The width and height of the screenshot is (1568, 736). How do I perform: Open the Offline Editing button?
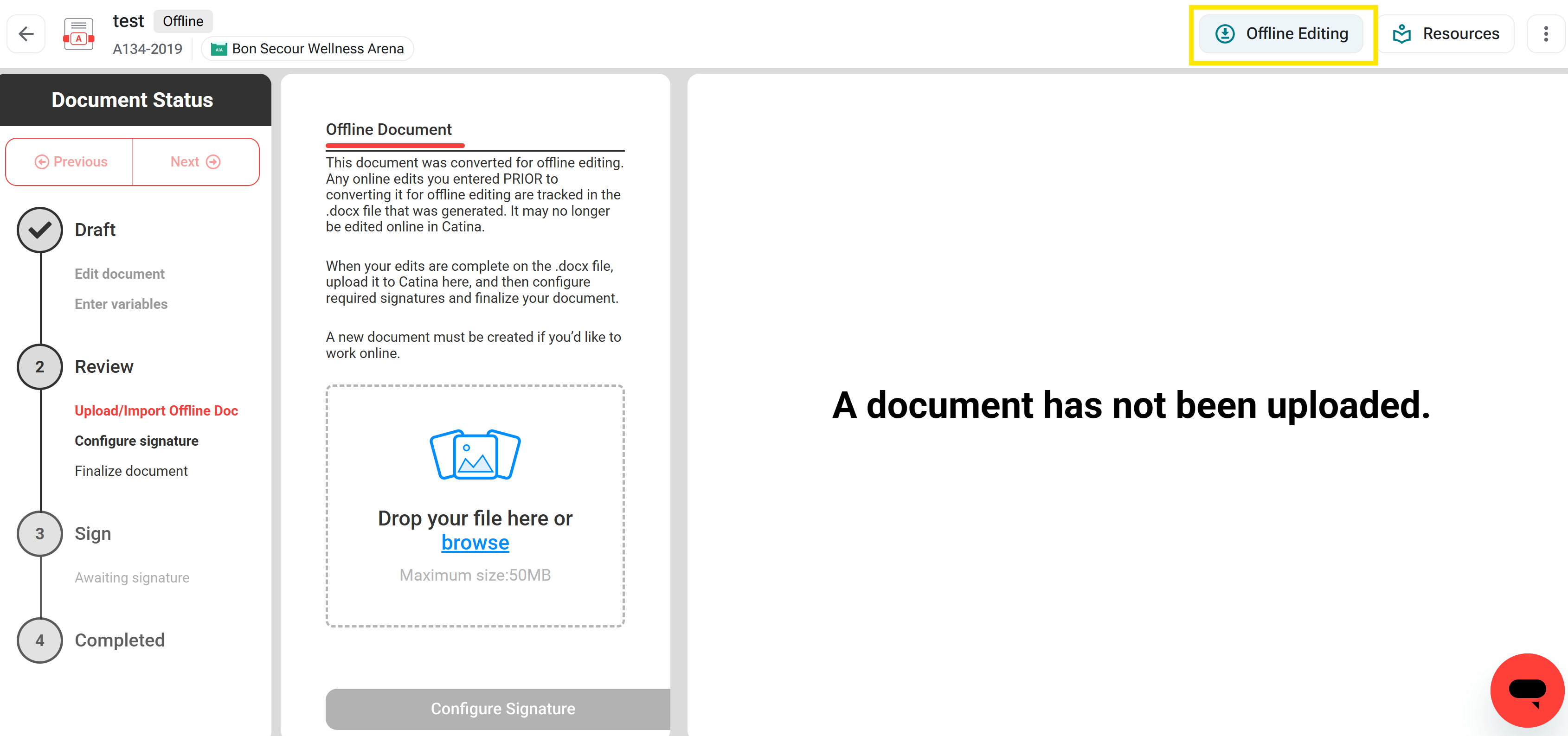click(1281, 33)
